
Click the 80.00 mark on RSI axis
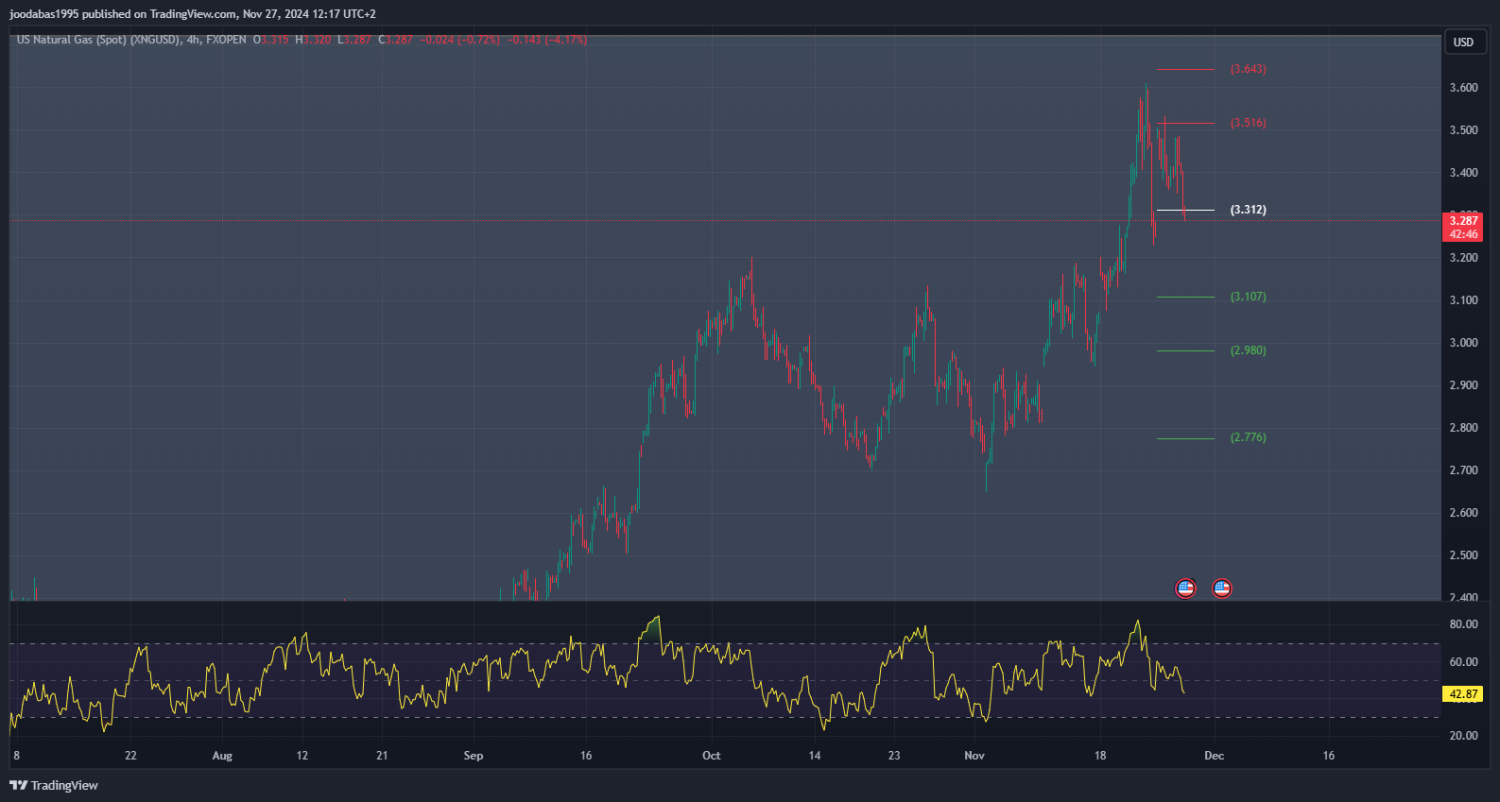(1462, 625)
